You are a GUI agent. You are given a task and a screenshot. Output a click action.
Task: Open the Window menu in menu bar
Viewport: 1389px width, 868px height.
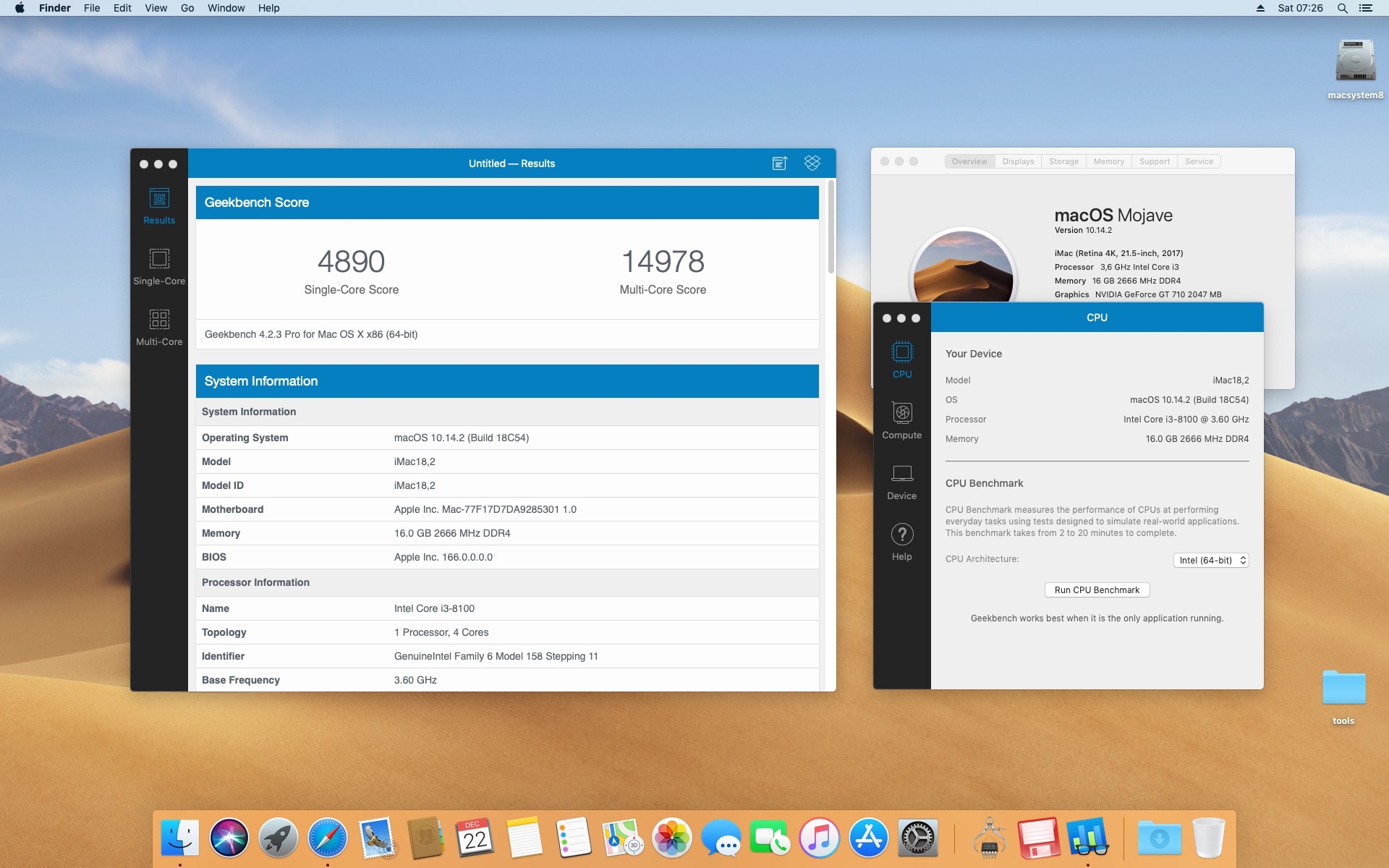226,8
